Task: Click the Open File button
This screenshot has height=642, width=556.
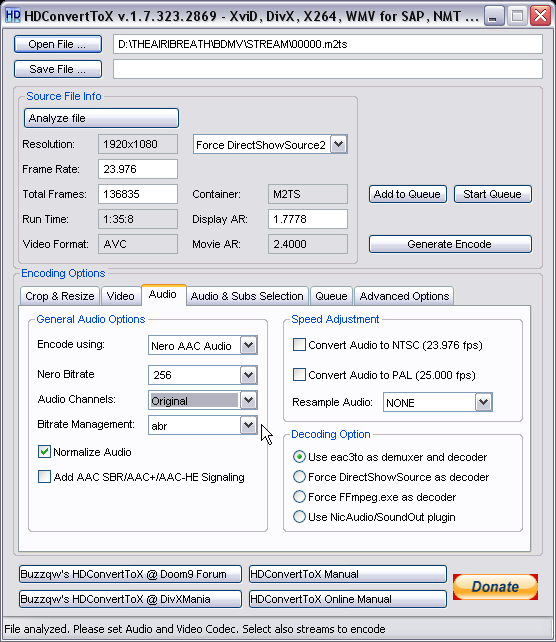Action: tap(58, 44)
